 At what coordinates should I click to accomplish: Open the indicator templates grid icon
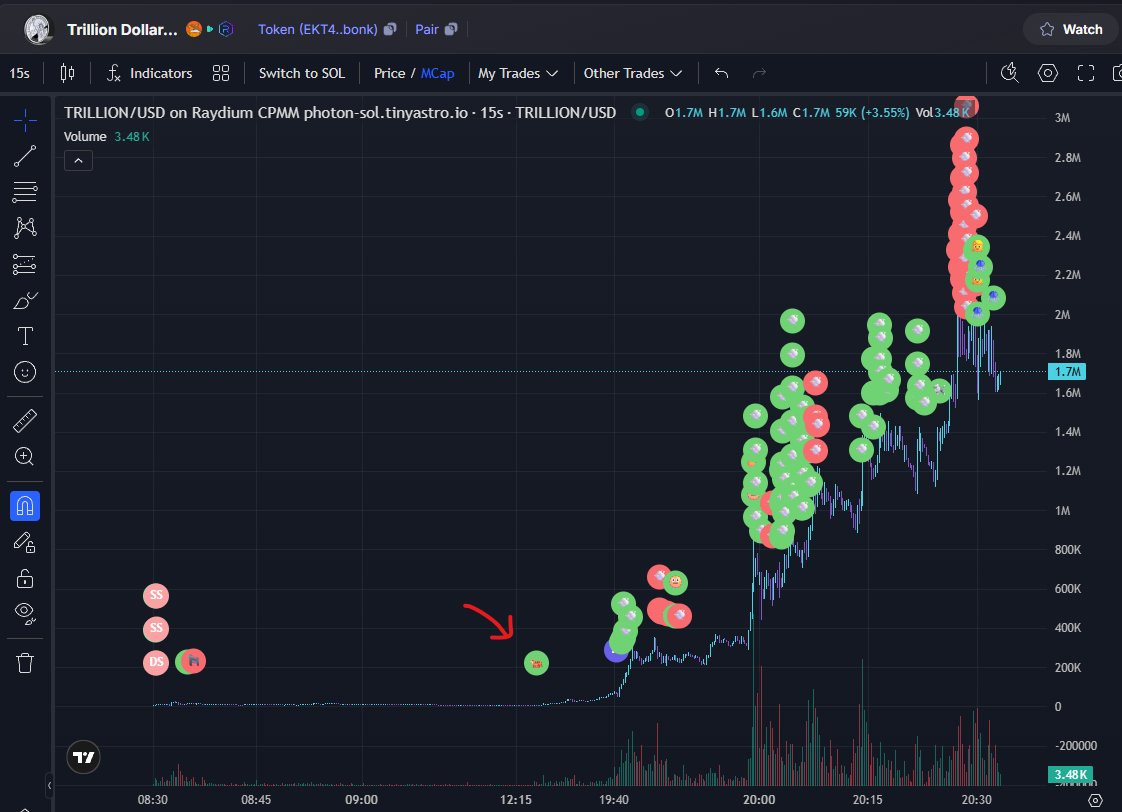pos(221,73)
